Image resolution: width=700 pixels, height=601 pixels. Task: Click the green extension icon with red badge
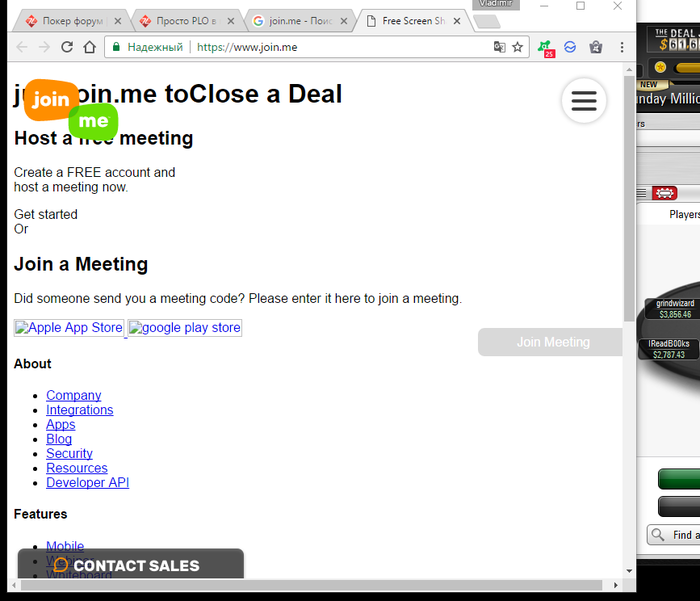pos(546,48)
